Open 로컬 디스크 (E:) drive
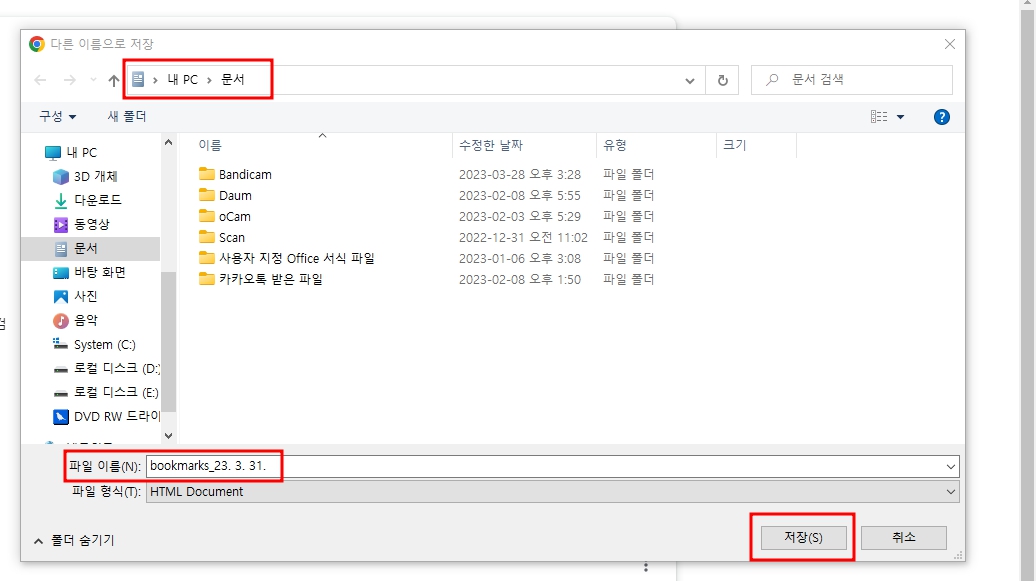Viewport: 1036px width, 581px height. 106,393
